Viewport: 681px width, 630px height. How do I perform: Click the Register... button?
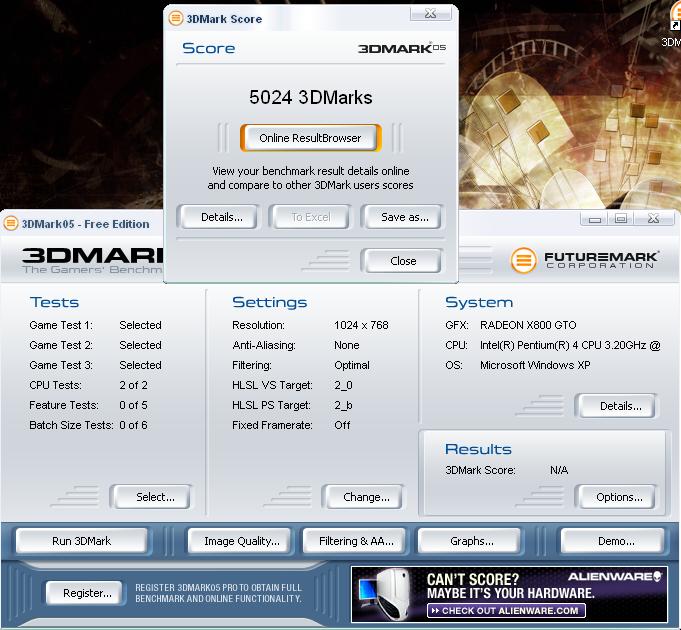click(x=87, y=593)
